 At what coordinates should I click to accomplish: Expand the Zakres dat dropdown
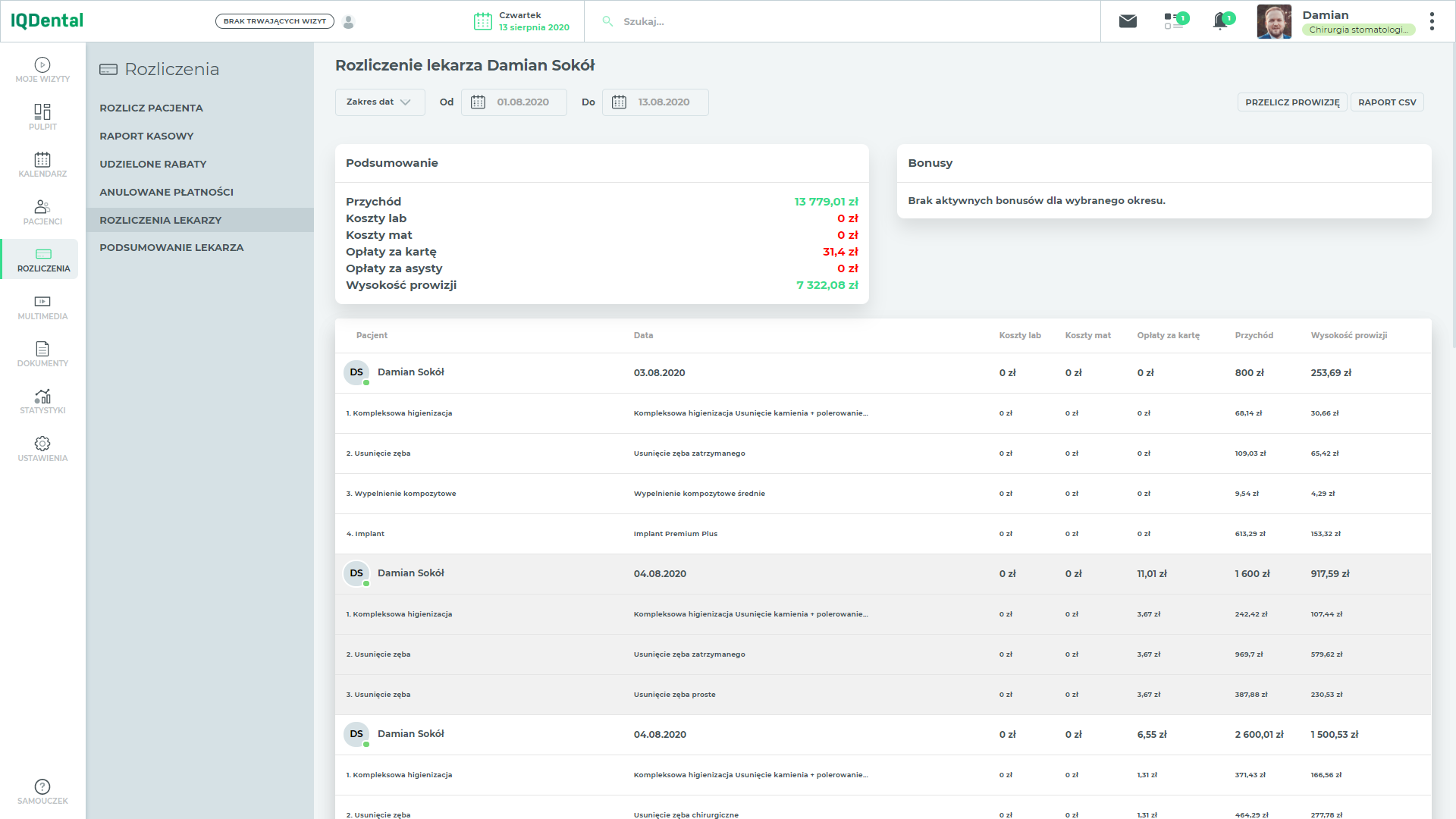coord(380,102)
